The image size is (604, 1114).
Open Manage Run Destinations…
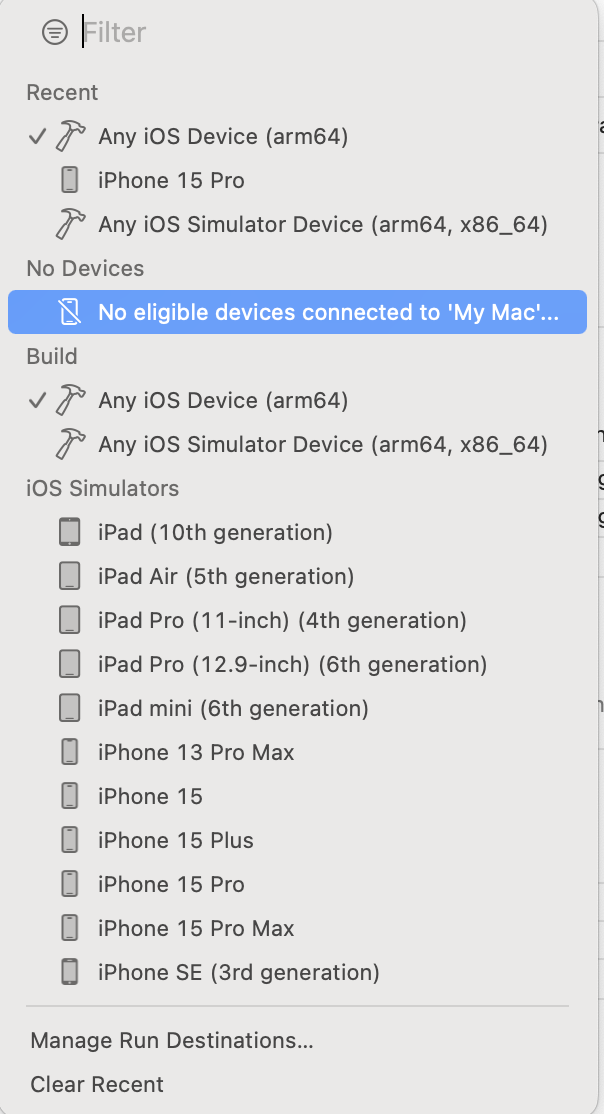(172, 1040)
